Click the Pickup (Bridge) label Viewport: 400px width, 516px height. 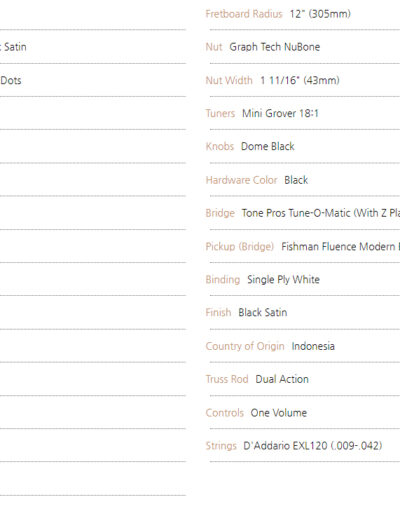(x=240, y=247)
